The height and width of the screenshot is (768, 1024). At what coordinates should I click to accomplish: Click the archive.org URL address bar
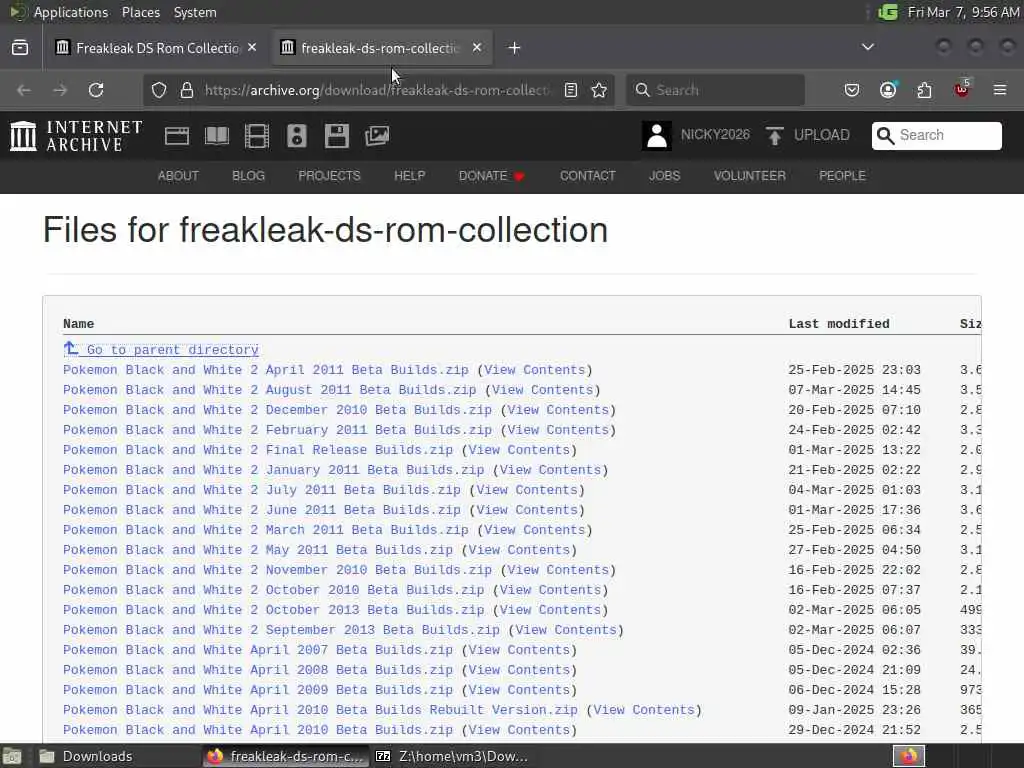coord(376,89)
